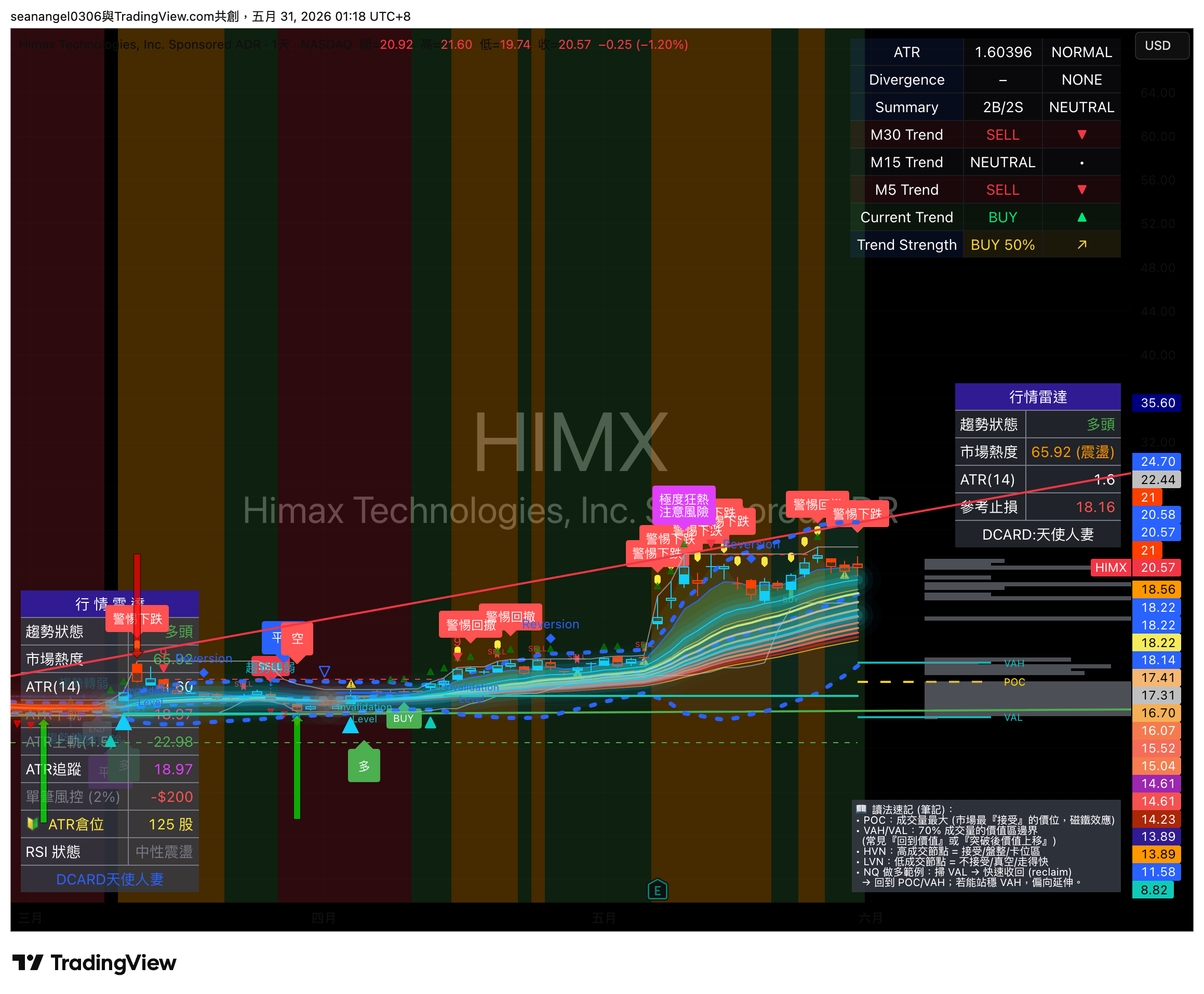The width and height of the screenshot is (1204, 994).
Task: Click the earnings E marker on the time axis
Action: pos(657,890)
